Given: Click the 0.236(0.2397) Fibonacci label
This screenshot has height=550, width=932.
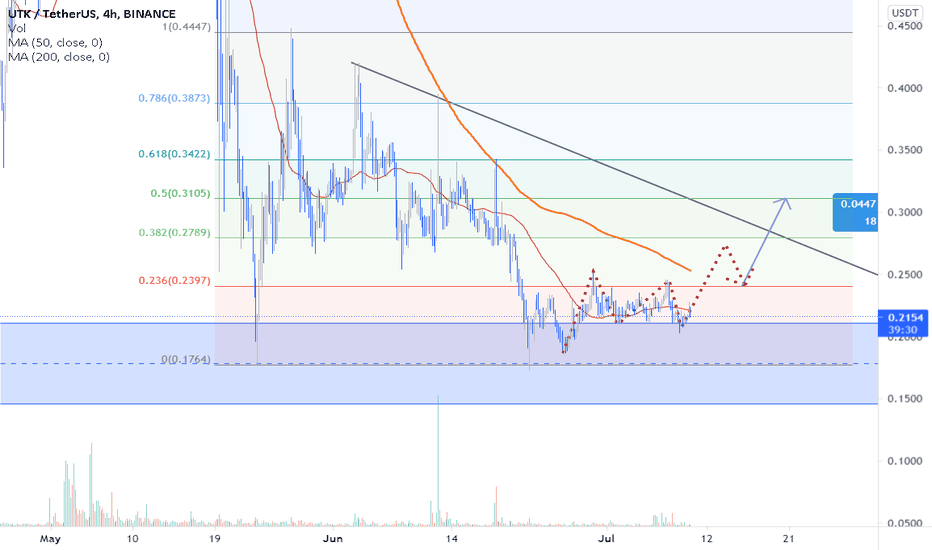Looking at the screenshot, I should point(174,280).
